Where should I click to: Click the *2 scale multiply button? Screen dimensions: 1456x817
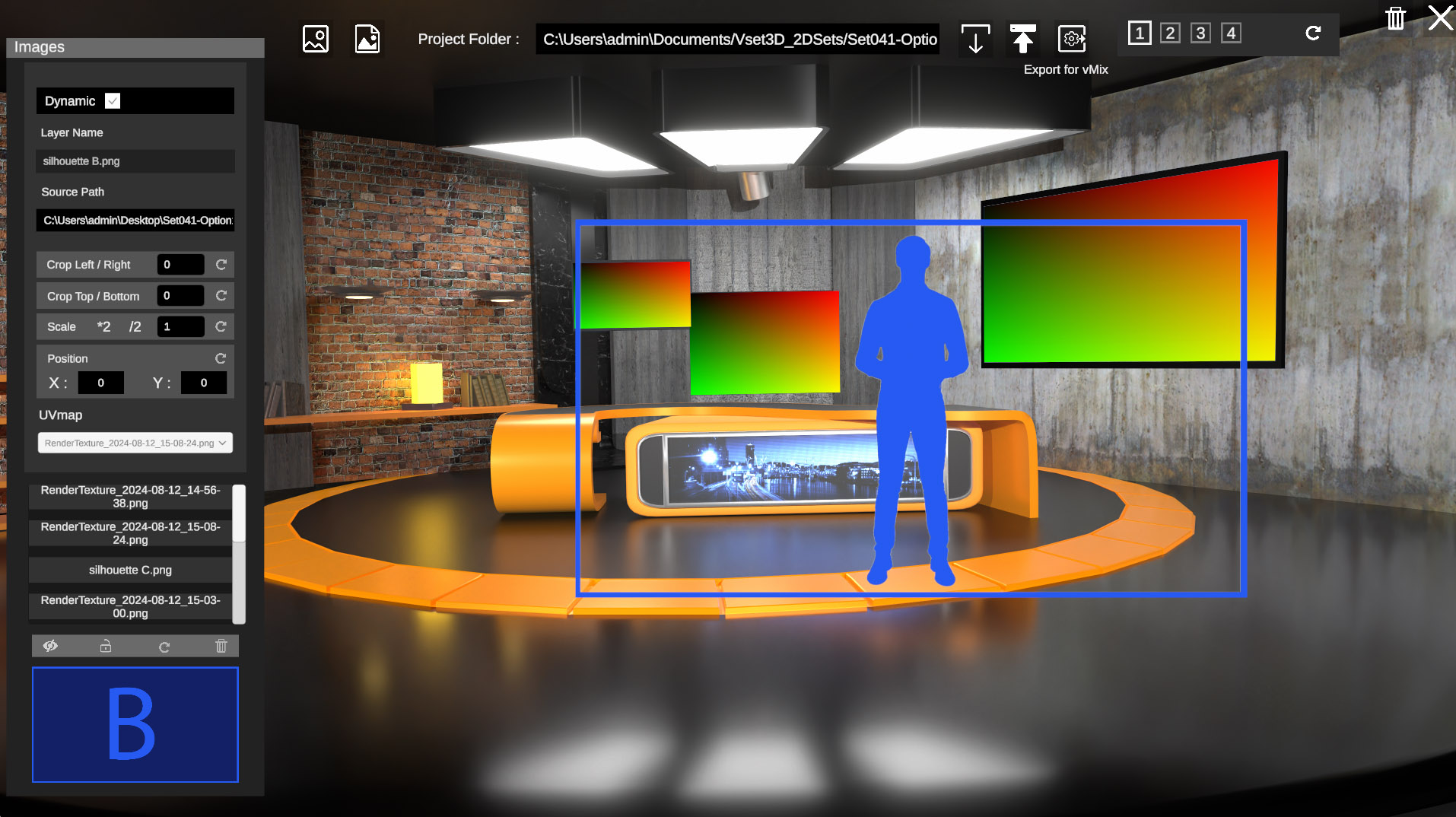pyautogui.click(x=103, y=327)
